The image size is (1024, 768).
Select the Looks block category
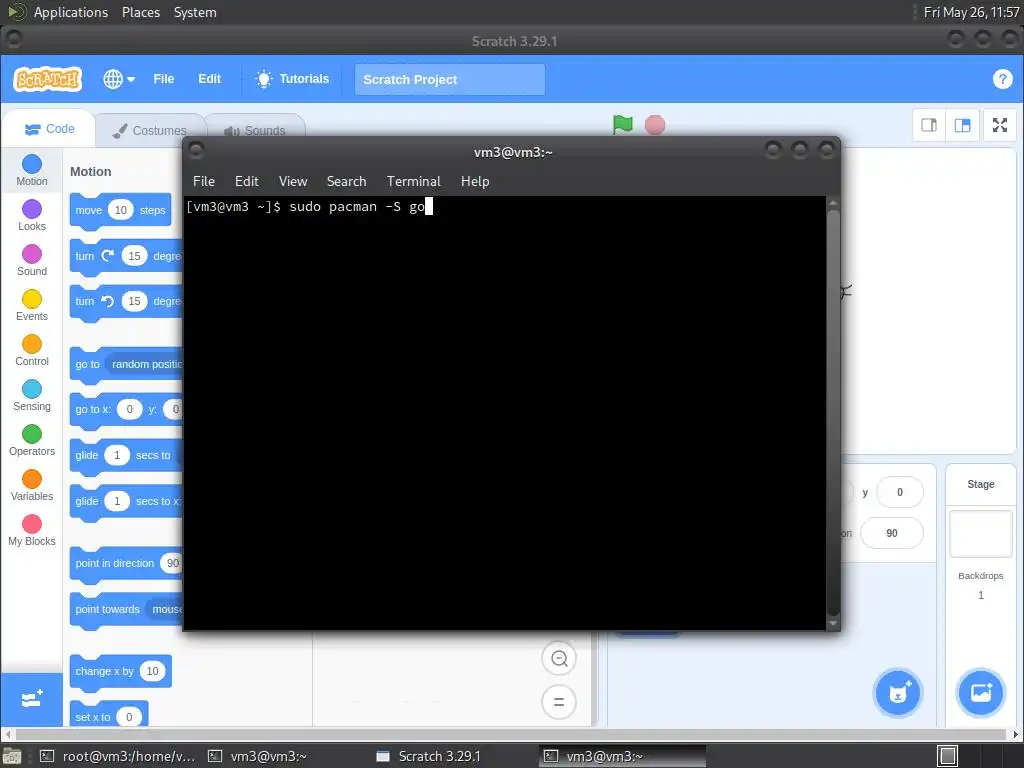coord(31,216)
